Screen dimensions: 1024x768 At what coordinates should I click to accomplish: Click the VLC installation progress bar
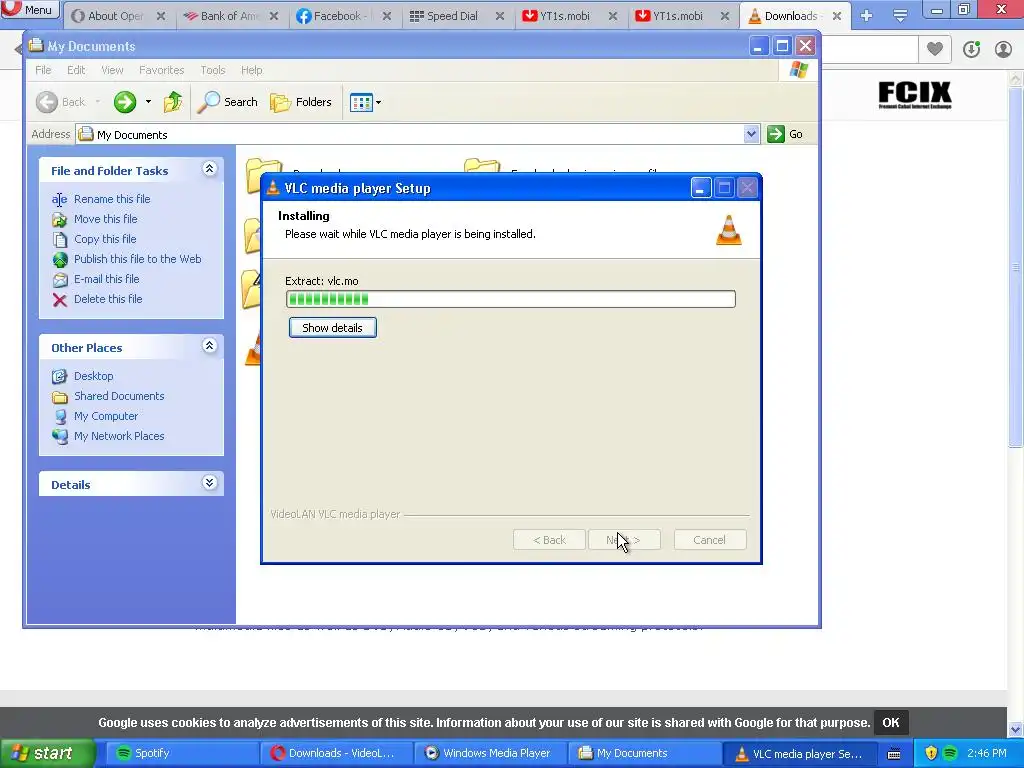pos(511,299)
